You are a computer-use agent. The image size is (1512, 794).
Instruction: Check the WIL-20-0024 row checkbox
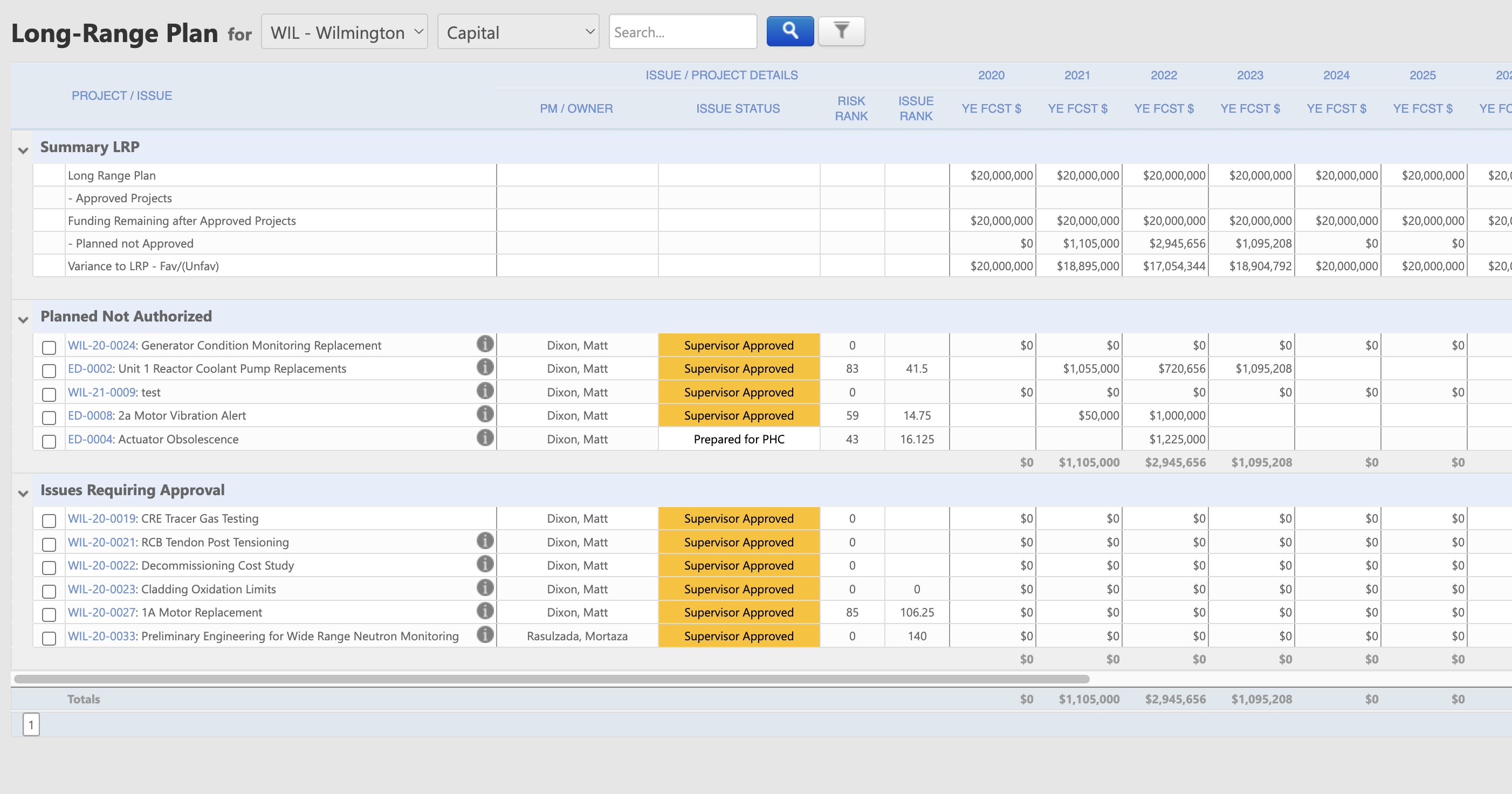pyautogui.click(x=49, y=348)
